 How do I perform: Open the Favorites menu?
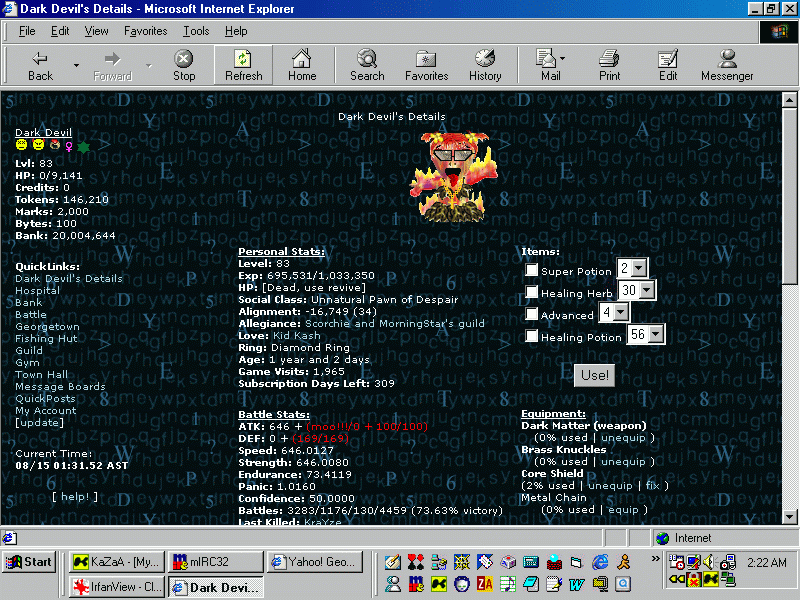(x=145, y=31)
